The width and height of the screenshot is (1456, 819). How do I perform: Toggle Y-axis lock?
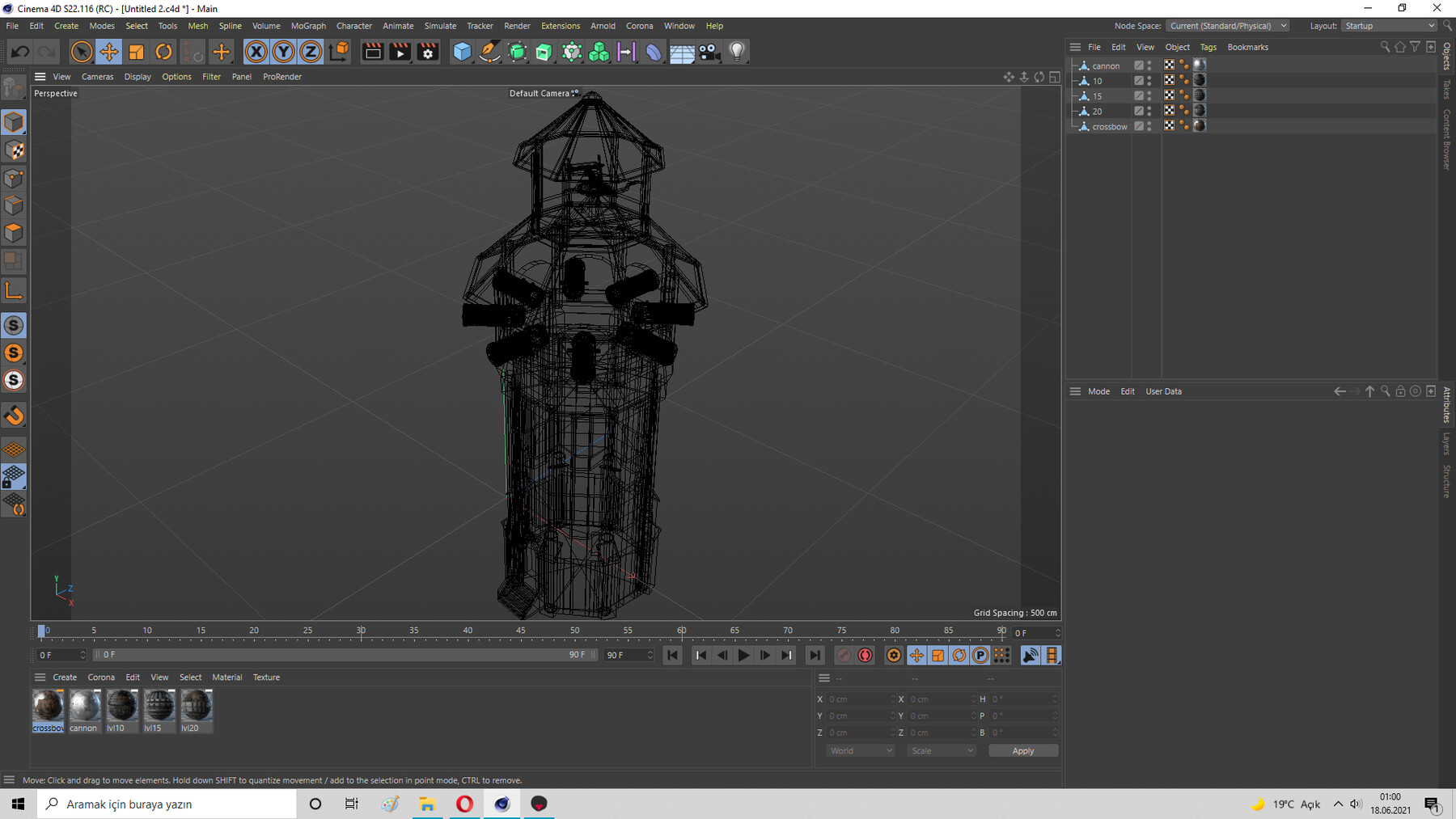283,52
